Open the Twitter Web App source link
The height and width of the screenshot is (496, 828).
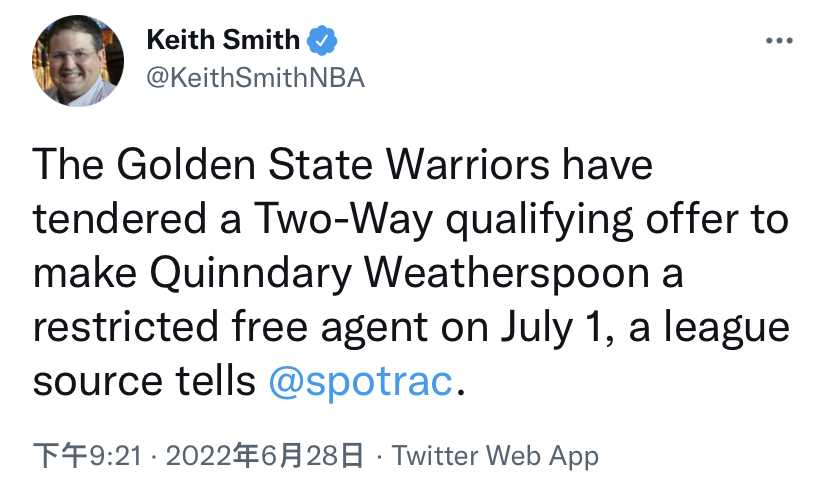pyautogui.click(x=495, y=455)
